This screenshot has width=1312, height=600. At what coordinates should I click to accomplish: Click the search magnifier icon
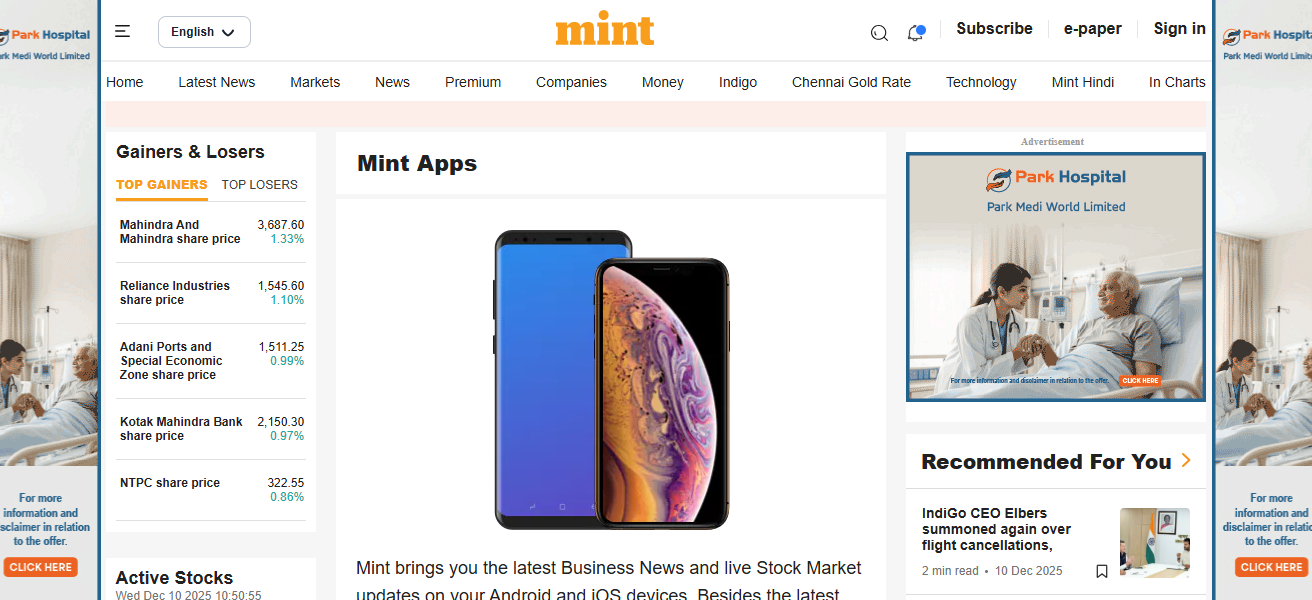click(x=879, y=33)
